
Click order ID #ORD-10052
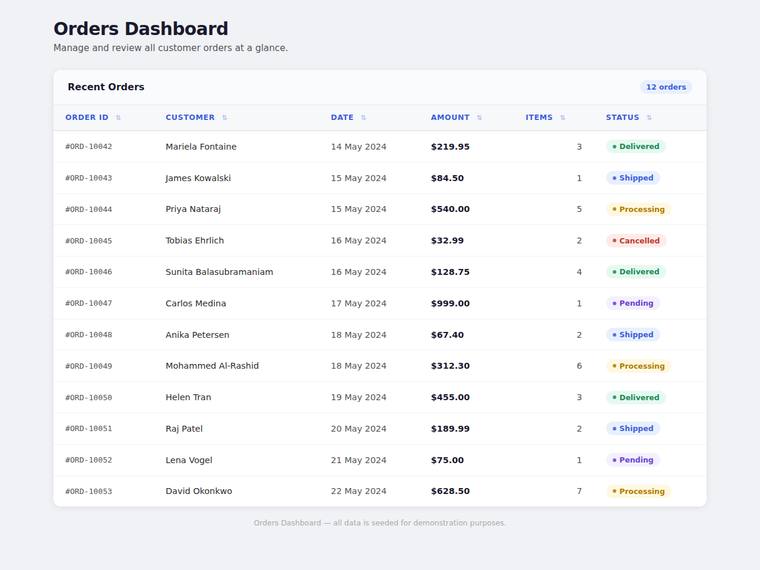click(x=89, y=460)
